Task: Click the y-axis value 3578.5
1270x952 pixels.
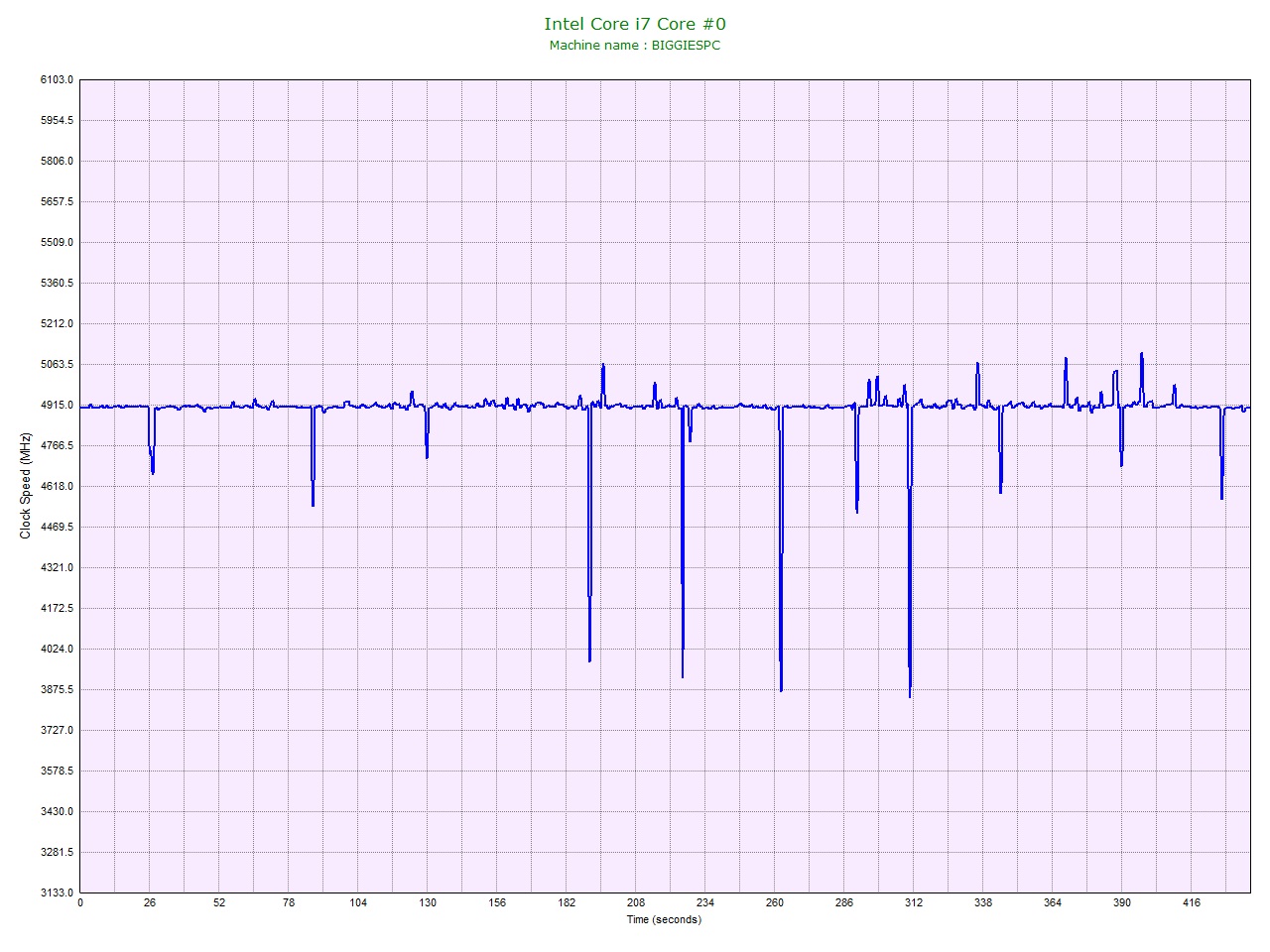Action: (x=58, y=771)
